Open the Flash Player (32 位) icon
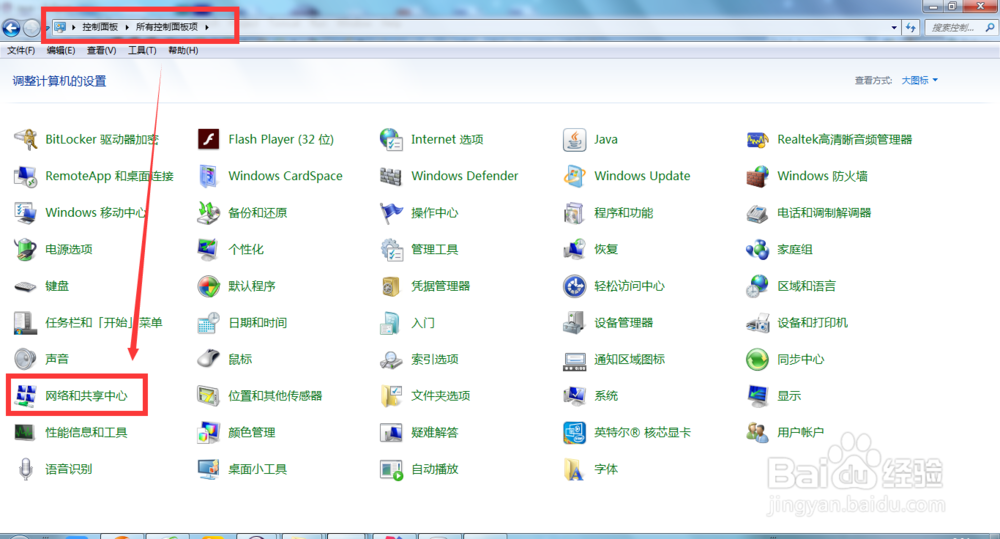Screen dimensions: 1000x539 point(209,139)
